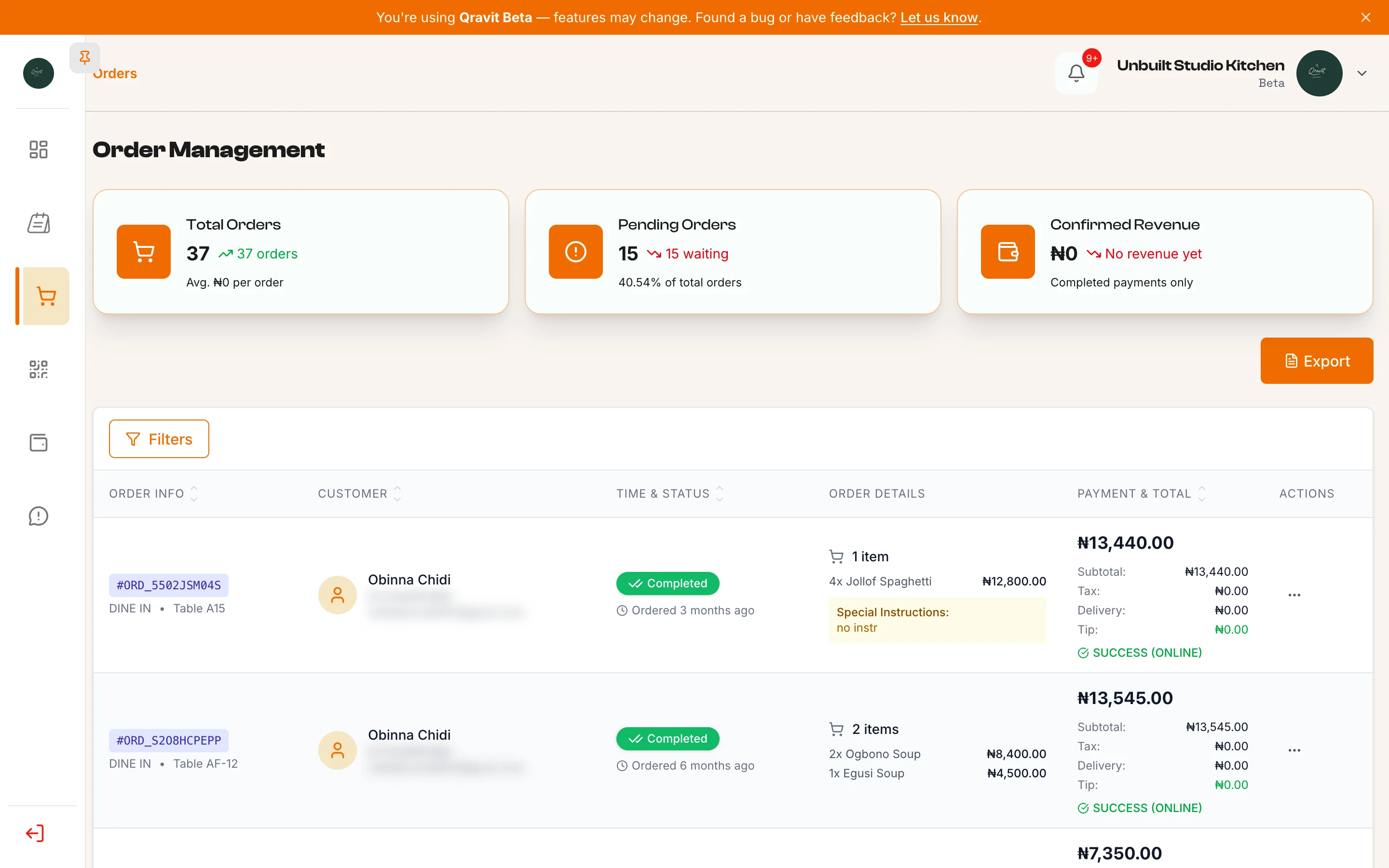Click the Pending Orders alert icon

(576, 251)
